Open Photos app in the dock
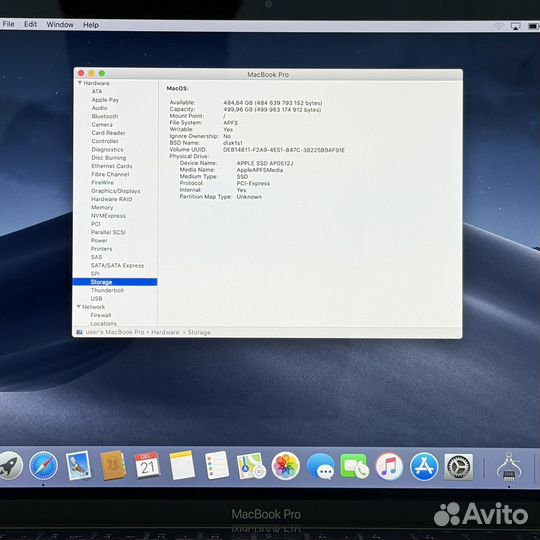This screenshot has height=540, width=540. (285, 466)
